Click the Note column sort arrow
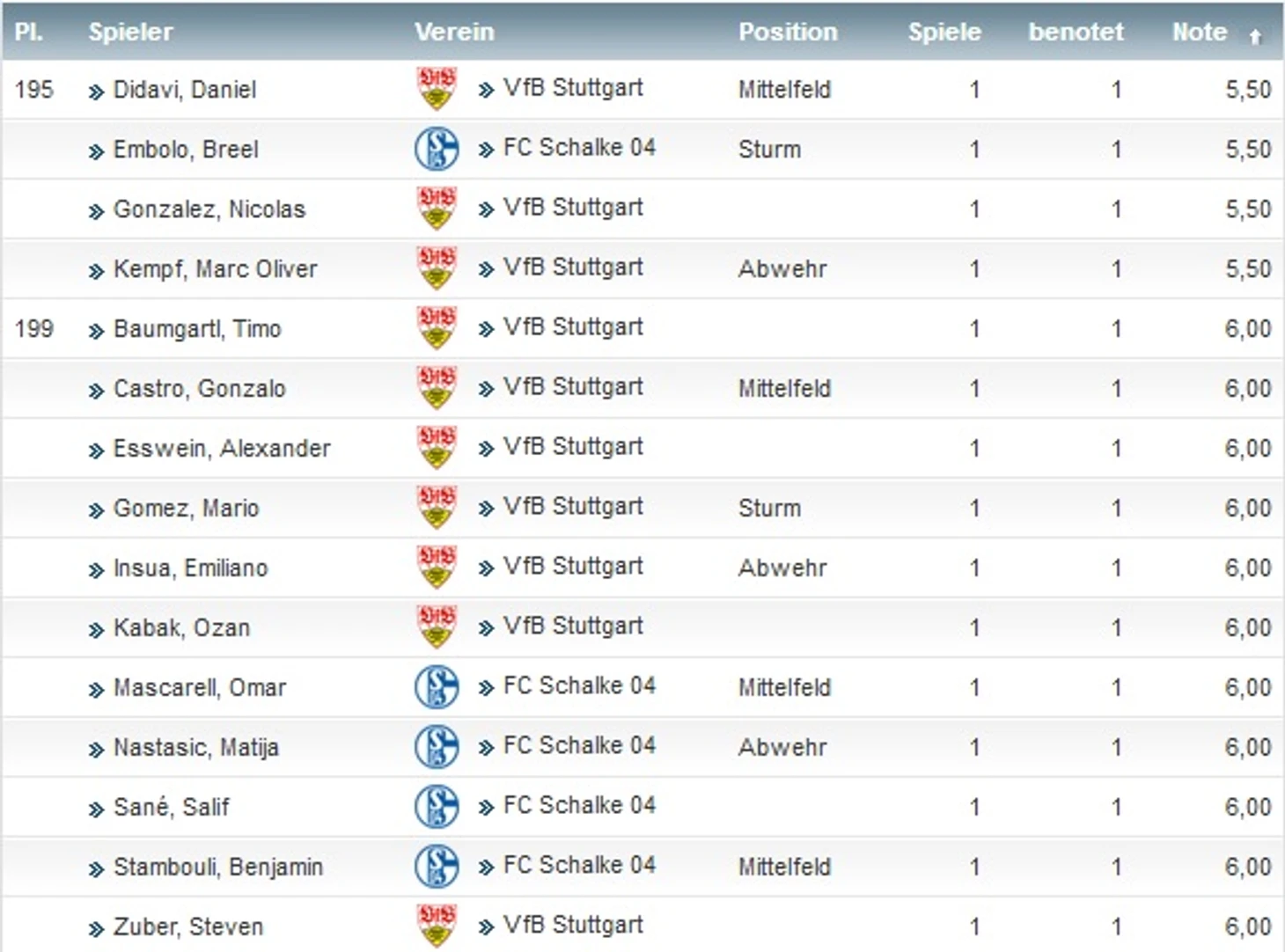This screenshot has width=1285, height=952. (1255, 36)
